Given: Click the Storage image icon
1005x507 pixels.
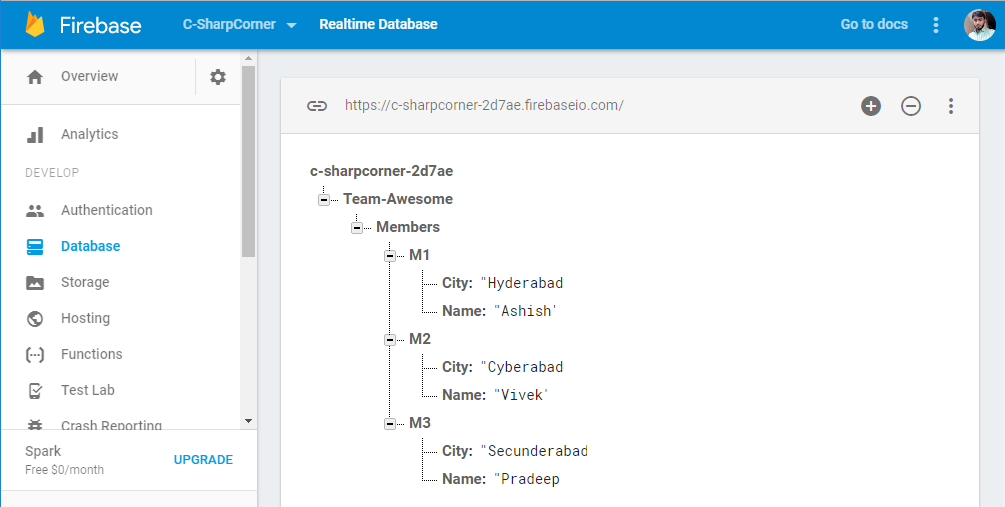Looking at the screenshot, I should point(35,283).
